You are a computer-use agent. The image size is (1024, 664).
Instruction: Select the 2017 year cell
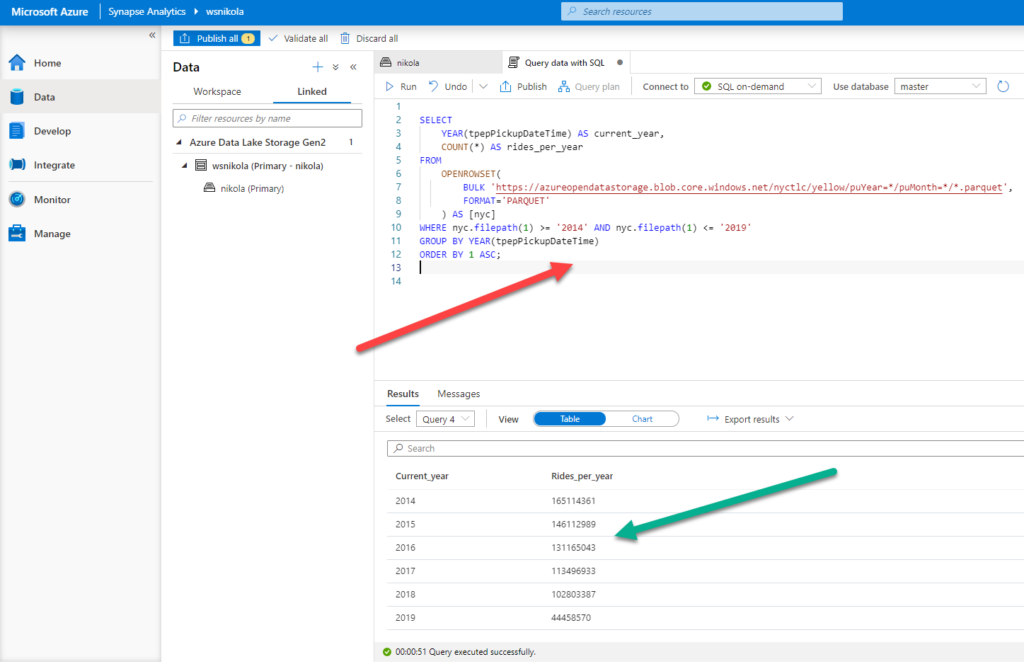coord(405,571)
